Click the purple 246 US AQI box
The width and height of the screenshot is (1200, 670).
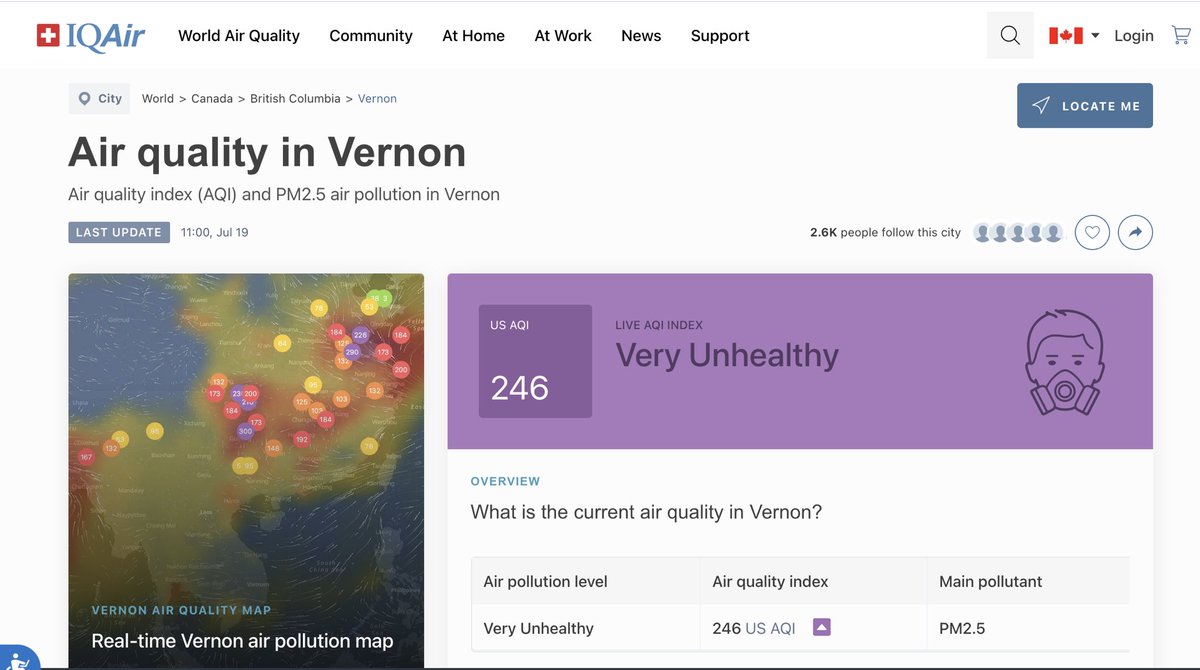click(535, 361)
